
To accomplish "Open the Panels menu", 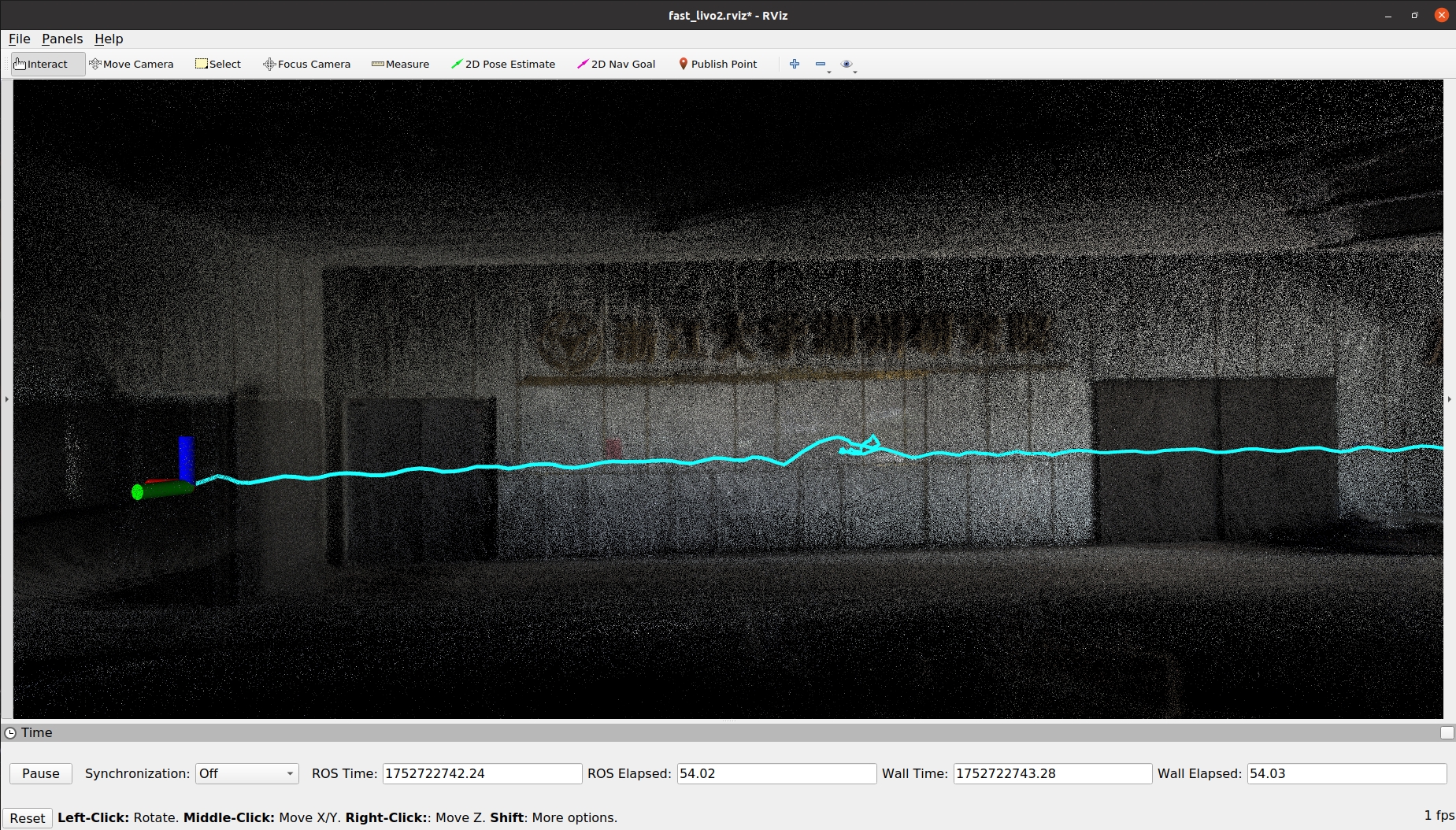I will point(62,39).
